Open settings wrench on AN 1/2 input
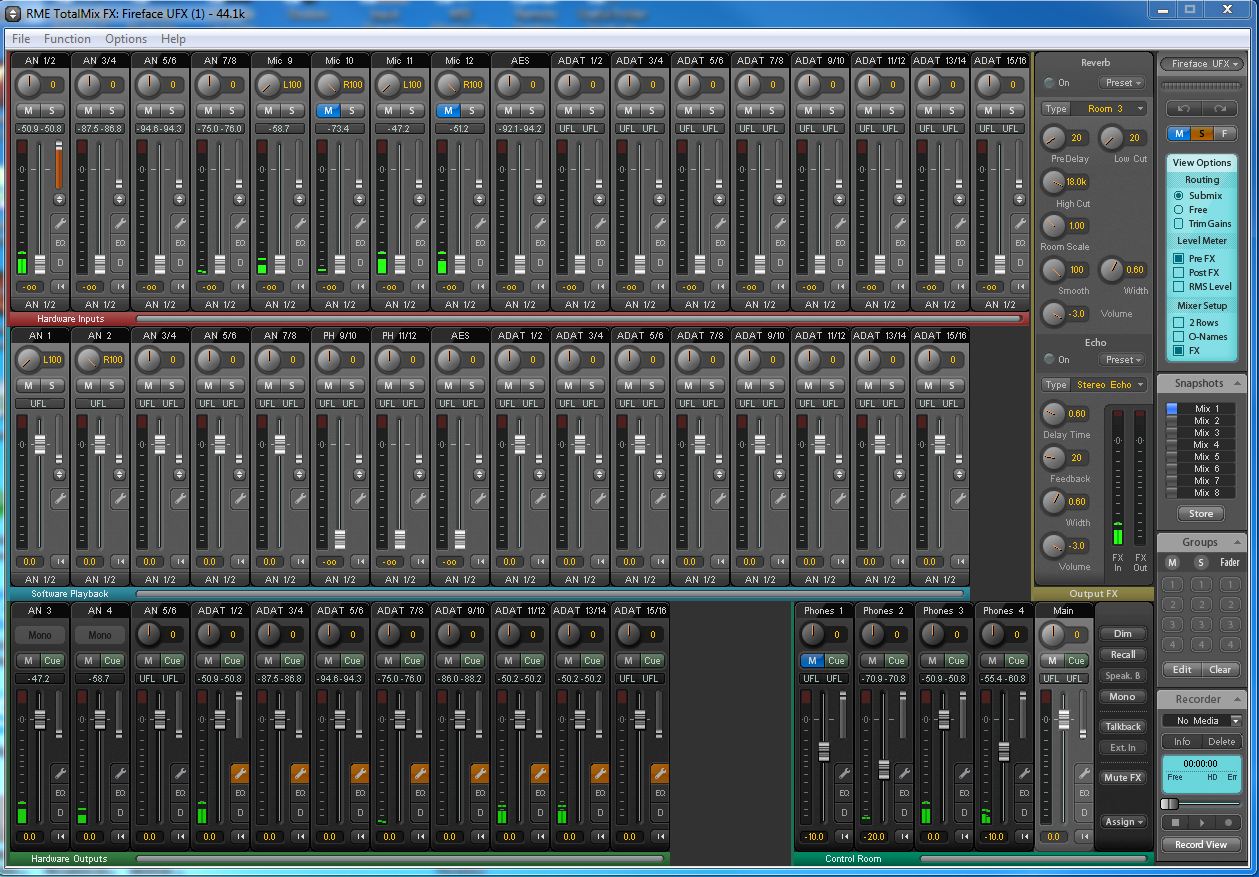Image resolution: width=1259 pixels, height=877 pixels. click(59, 223)
